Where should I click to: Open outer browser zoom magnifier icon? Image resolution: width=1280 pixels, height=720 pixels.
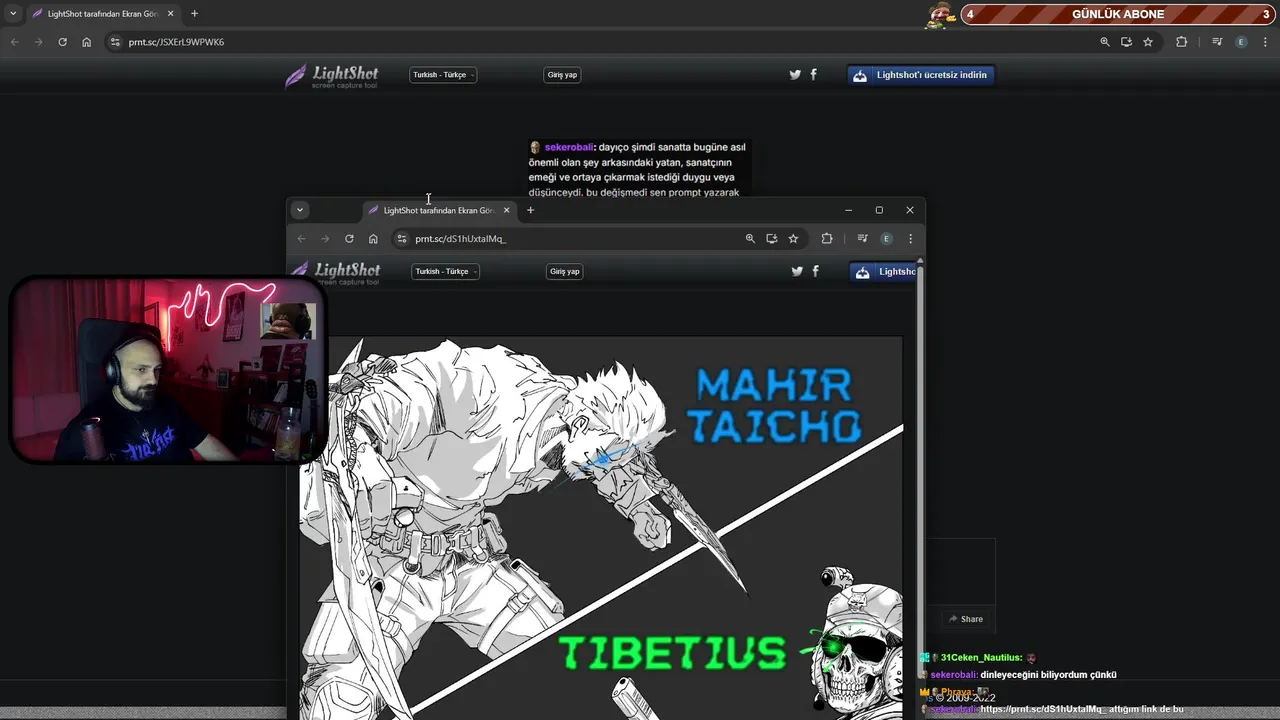coord(1104,42)
